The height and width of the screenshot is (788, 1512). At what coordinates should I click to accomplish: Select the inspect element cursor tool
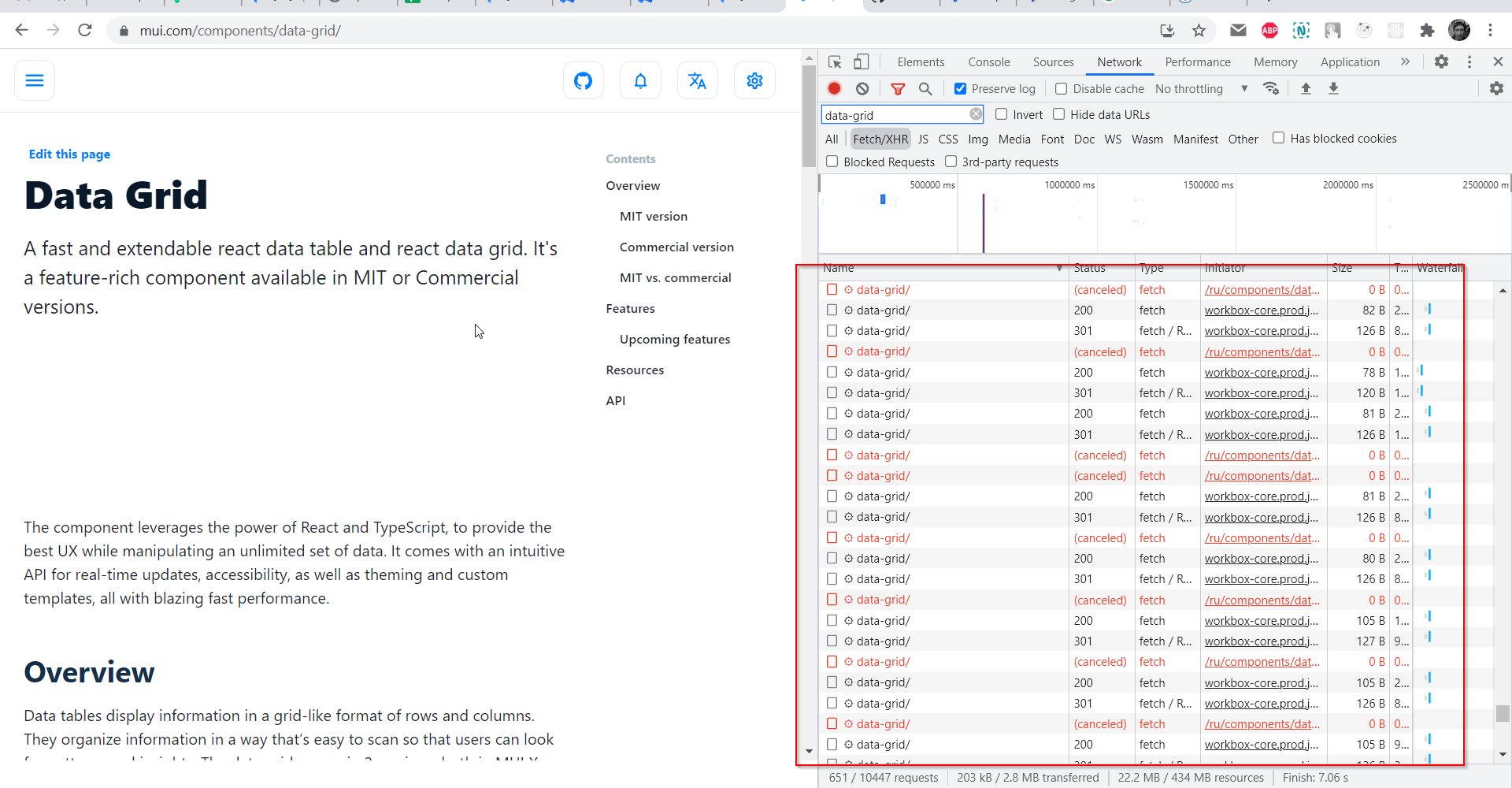click(834, 61)
